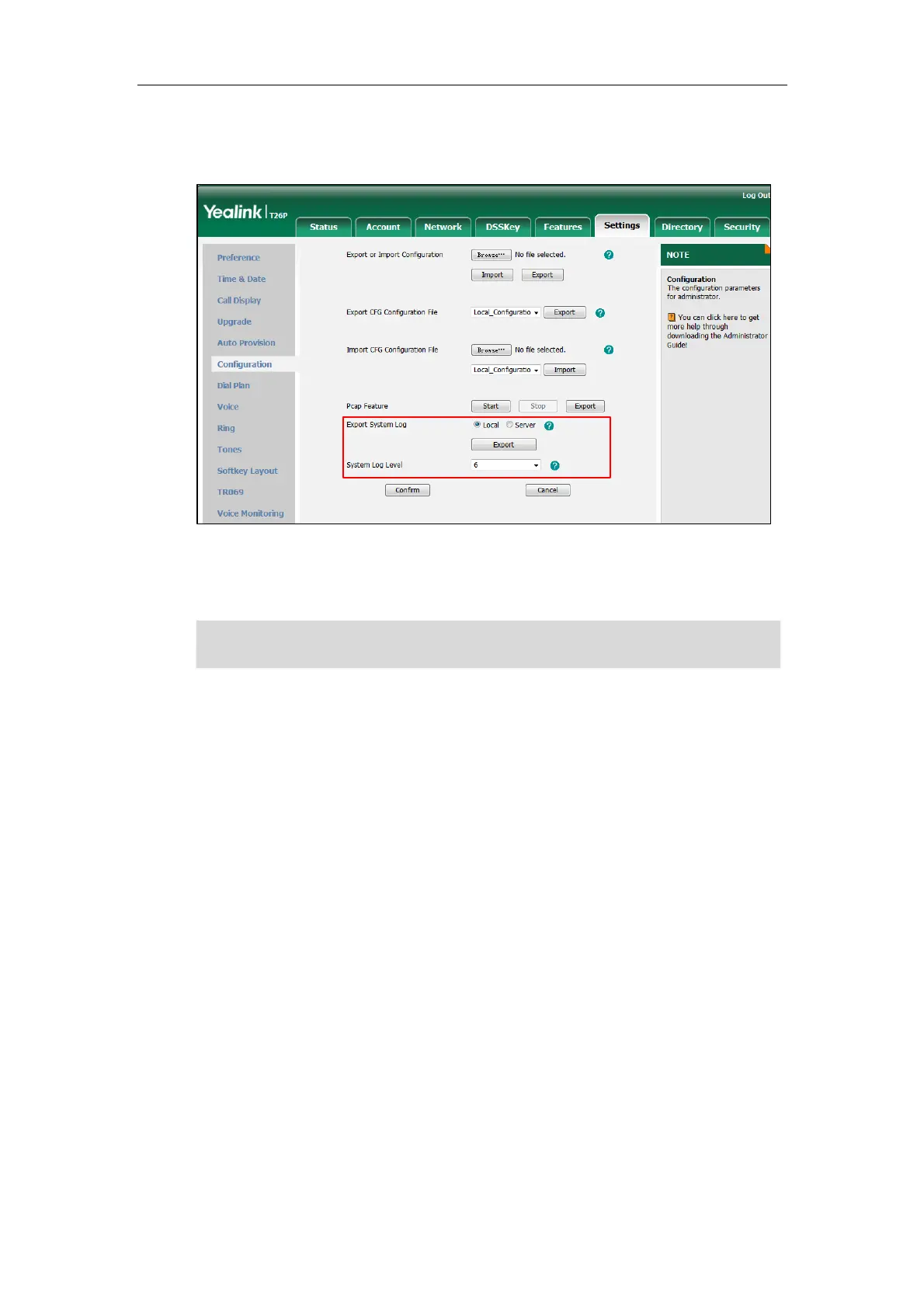
Task: Open help icon beside System Log Level
Action: coord(554,465)
